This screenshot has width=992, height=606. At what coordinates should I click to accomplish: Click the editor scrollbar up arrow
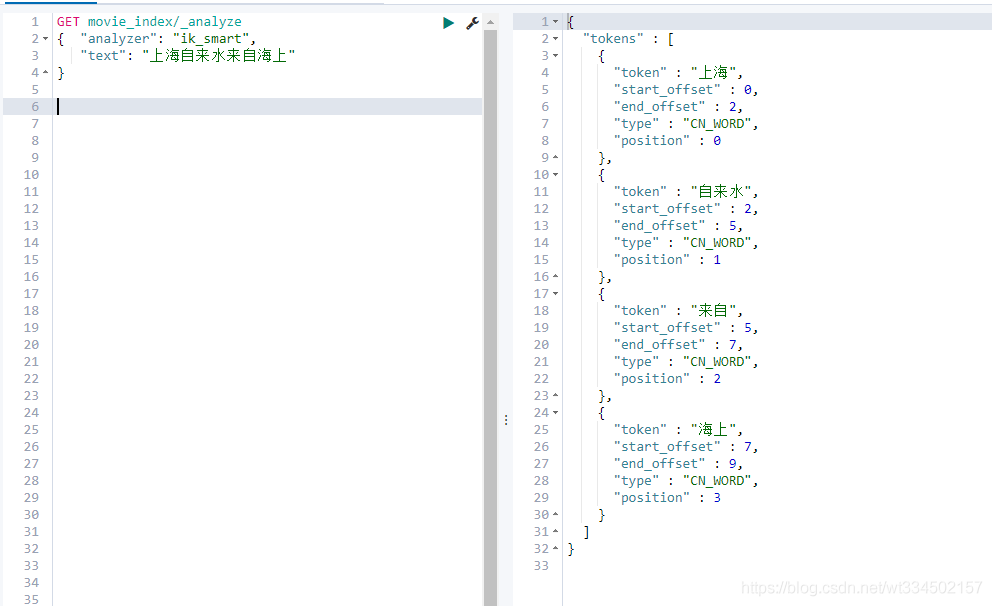[x=490, y=22]
